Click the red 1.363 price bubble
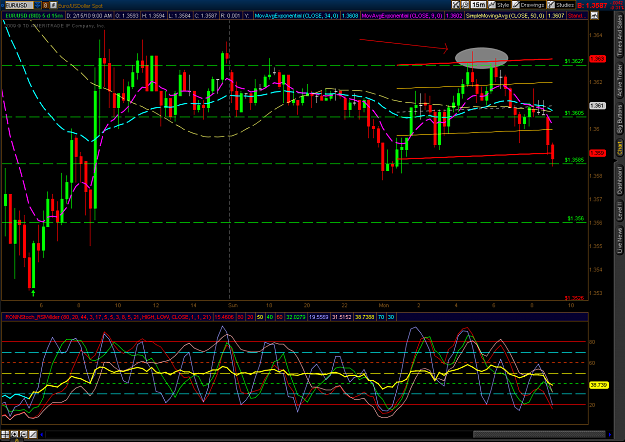Viewport: 625px width, 442px height. (x=597, y=59)
